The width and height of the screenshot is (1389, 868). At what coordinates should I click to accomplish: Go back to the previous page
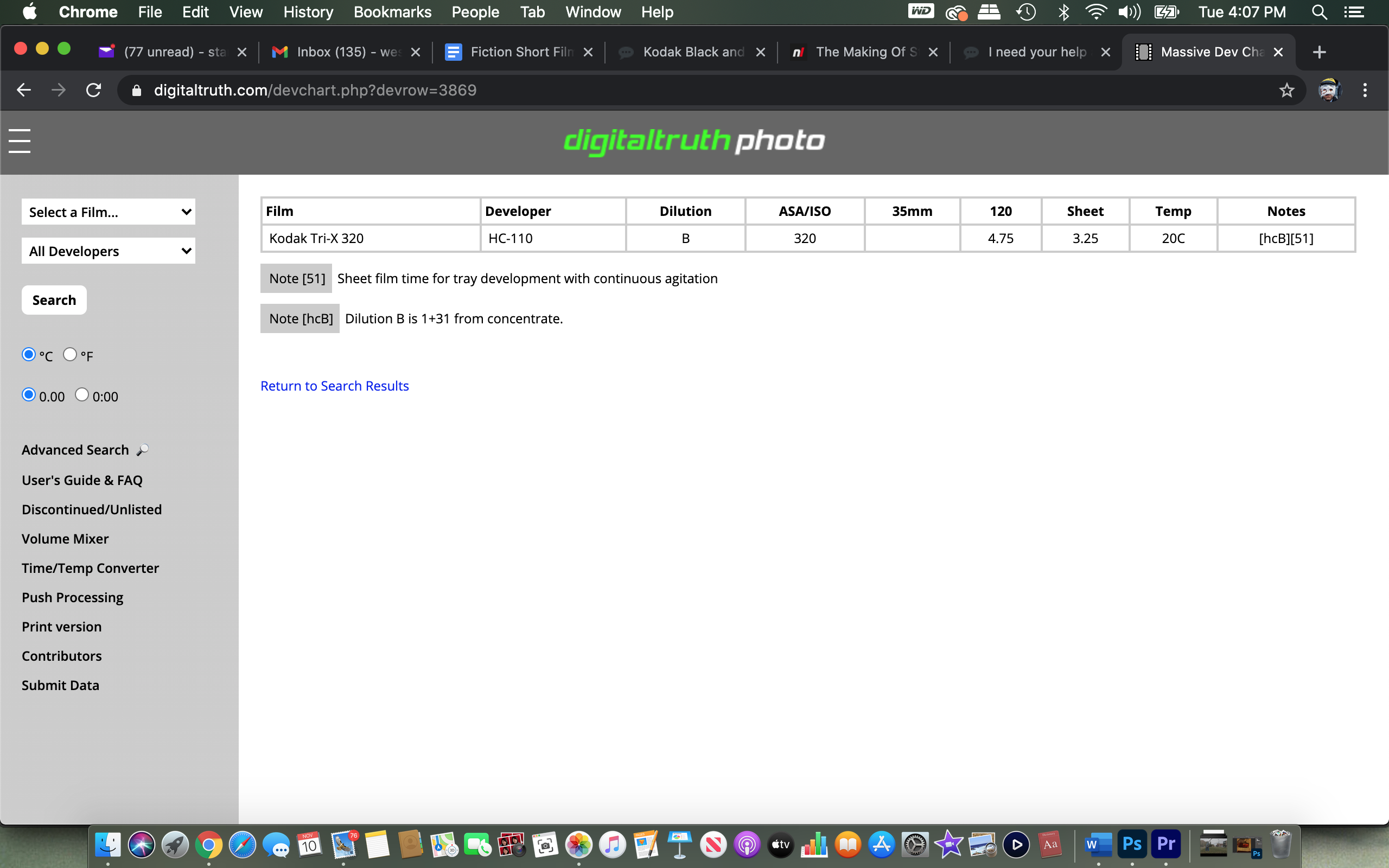(x=23, y=90)
